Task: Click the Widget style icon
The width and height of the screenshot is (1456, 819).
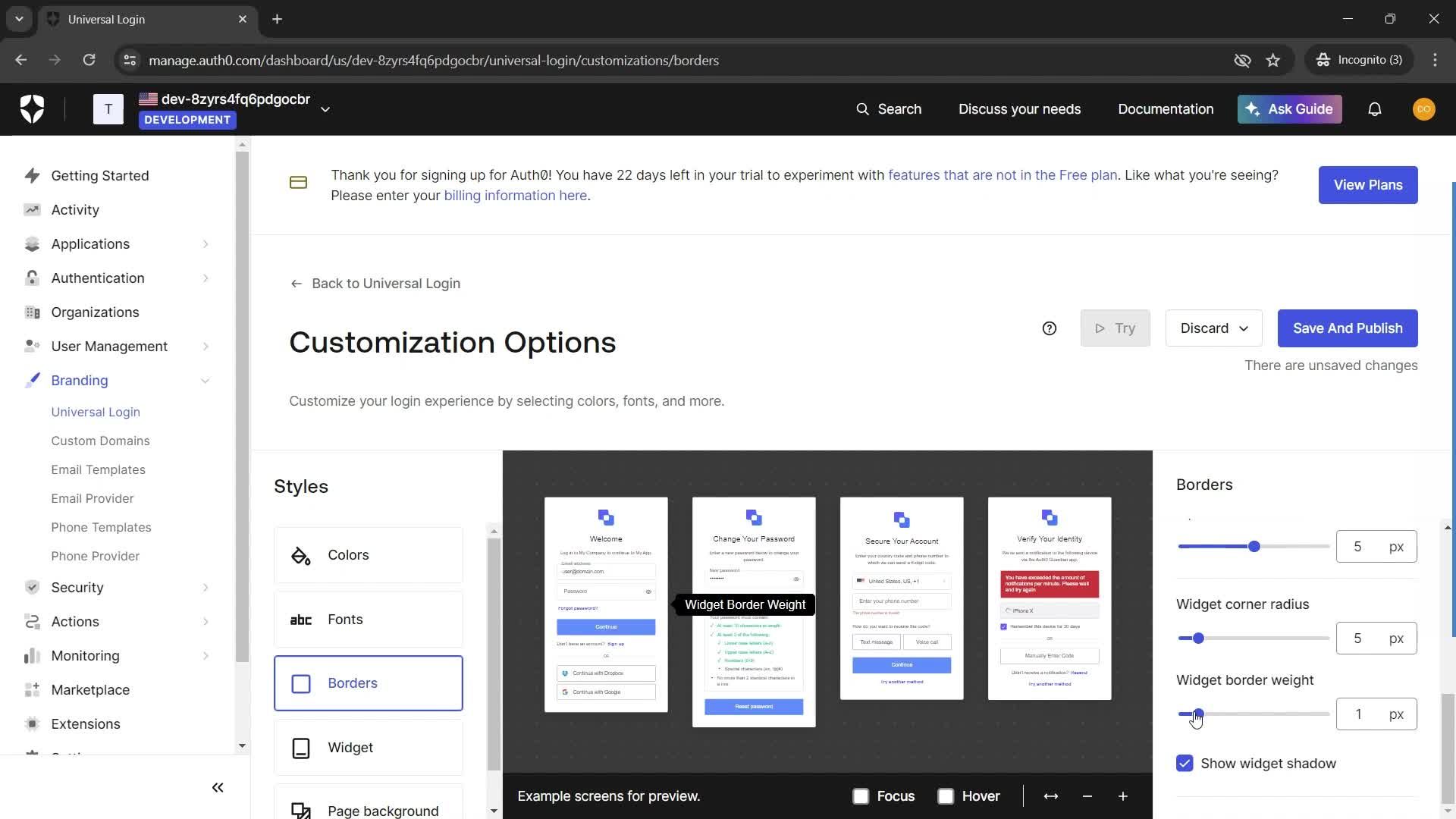Action: [300, 748]
